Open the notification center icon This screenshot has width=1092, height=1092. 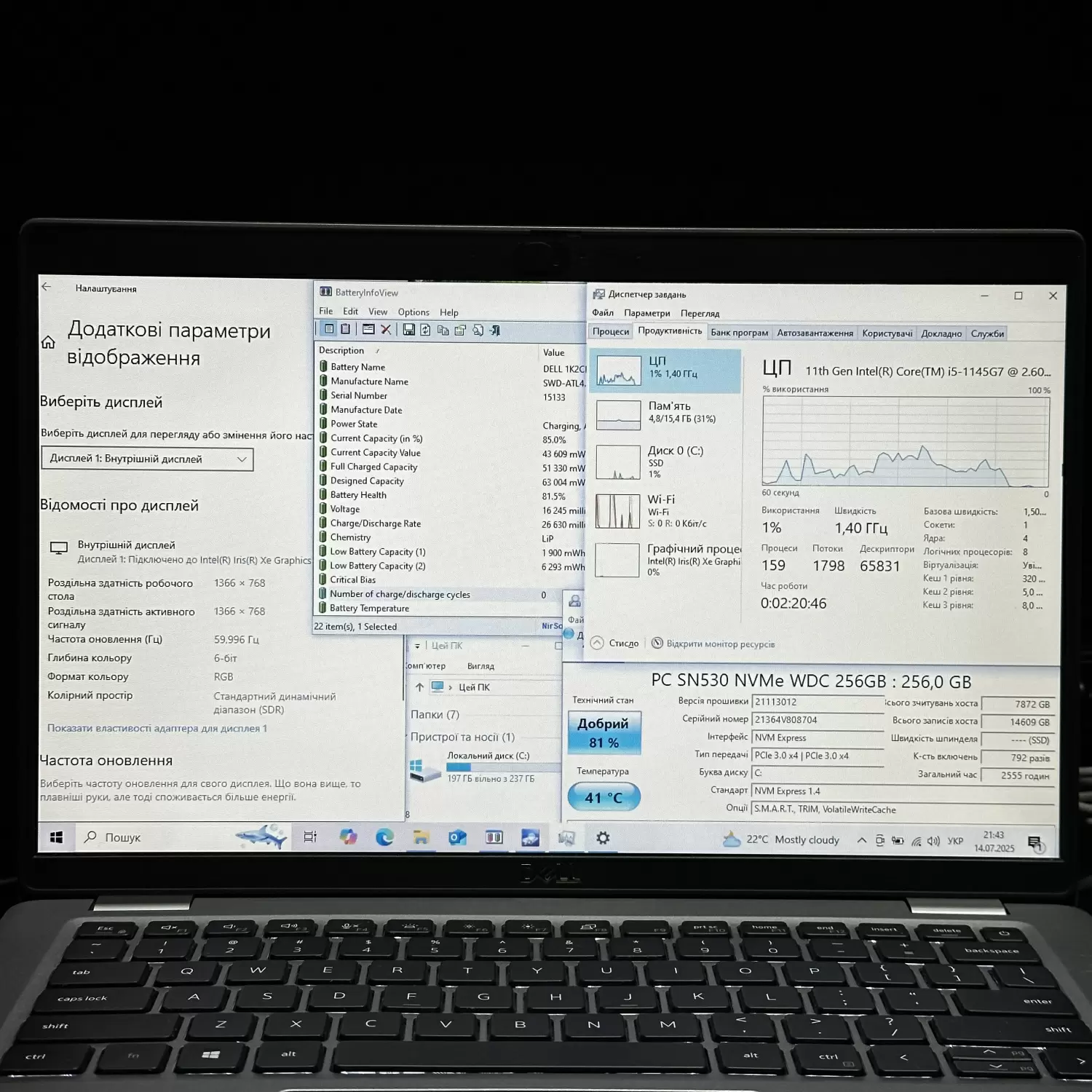pos(1035,843)
